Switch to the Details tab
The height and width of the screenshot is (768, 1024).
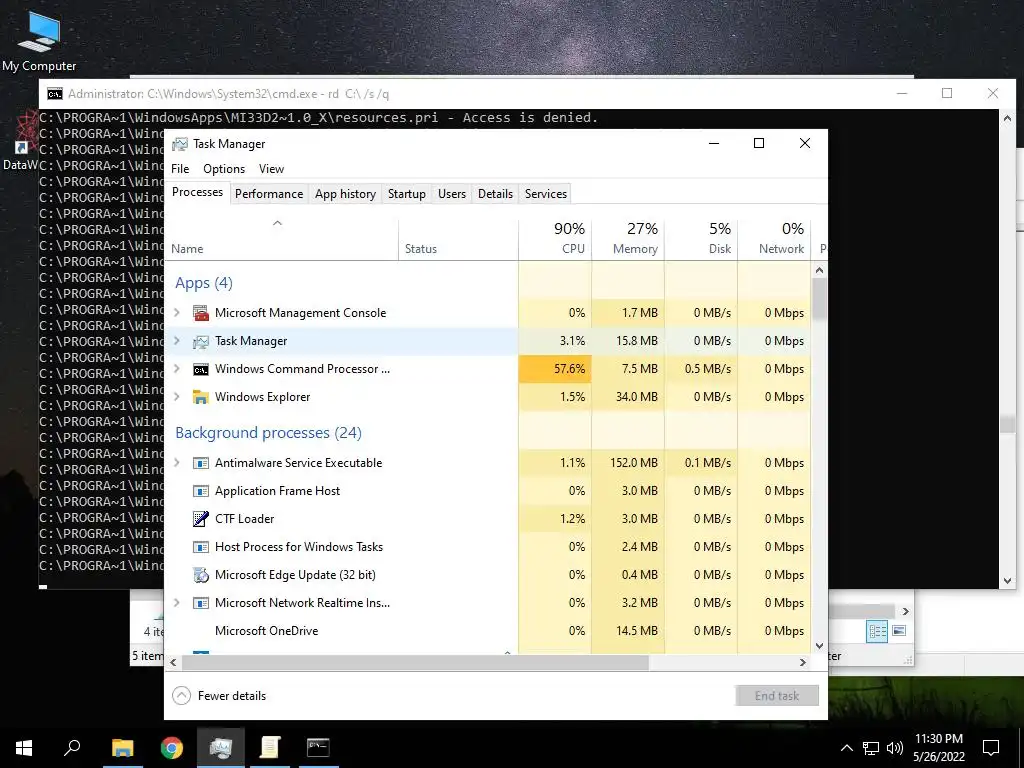tap(495, 194)
